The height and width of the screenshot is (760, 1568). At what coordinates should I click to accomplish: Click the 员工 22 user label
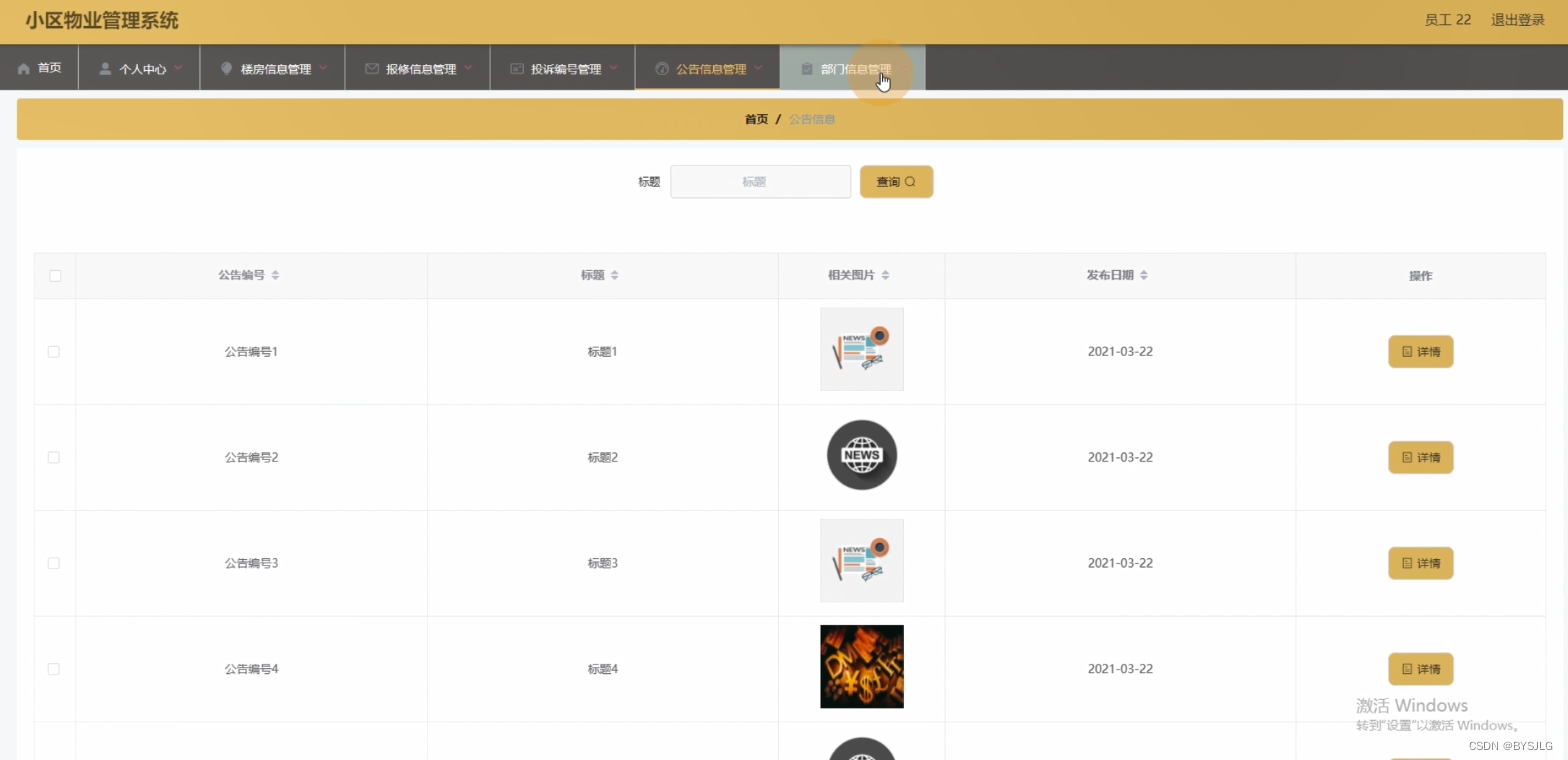[1448, 20]
